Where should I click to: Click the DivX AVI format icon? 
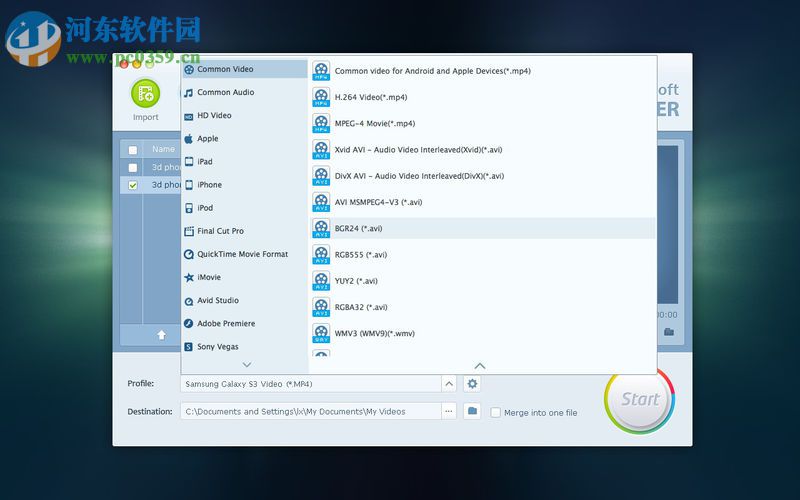click(x=321, y=176)
